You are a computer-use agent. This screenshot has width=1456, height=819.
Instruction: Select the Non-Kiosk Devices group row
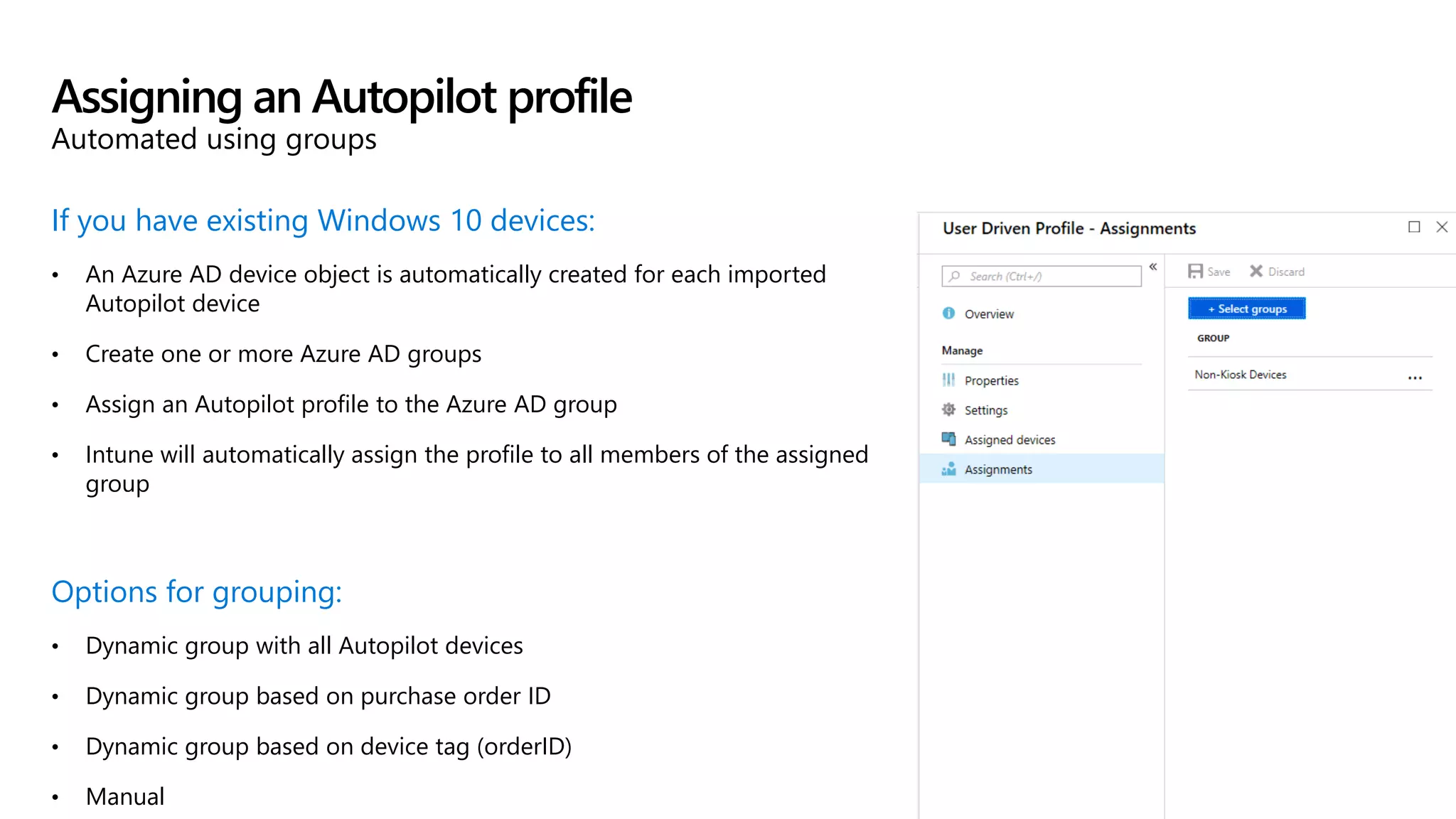point(1310,375)
